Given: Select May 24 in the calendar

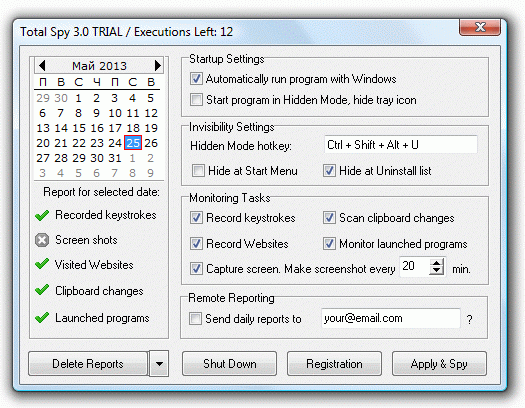Looking at the screenshot, I should 115,143.
